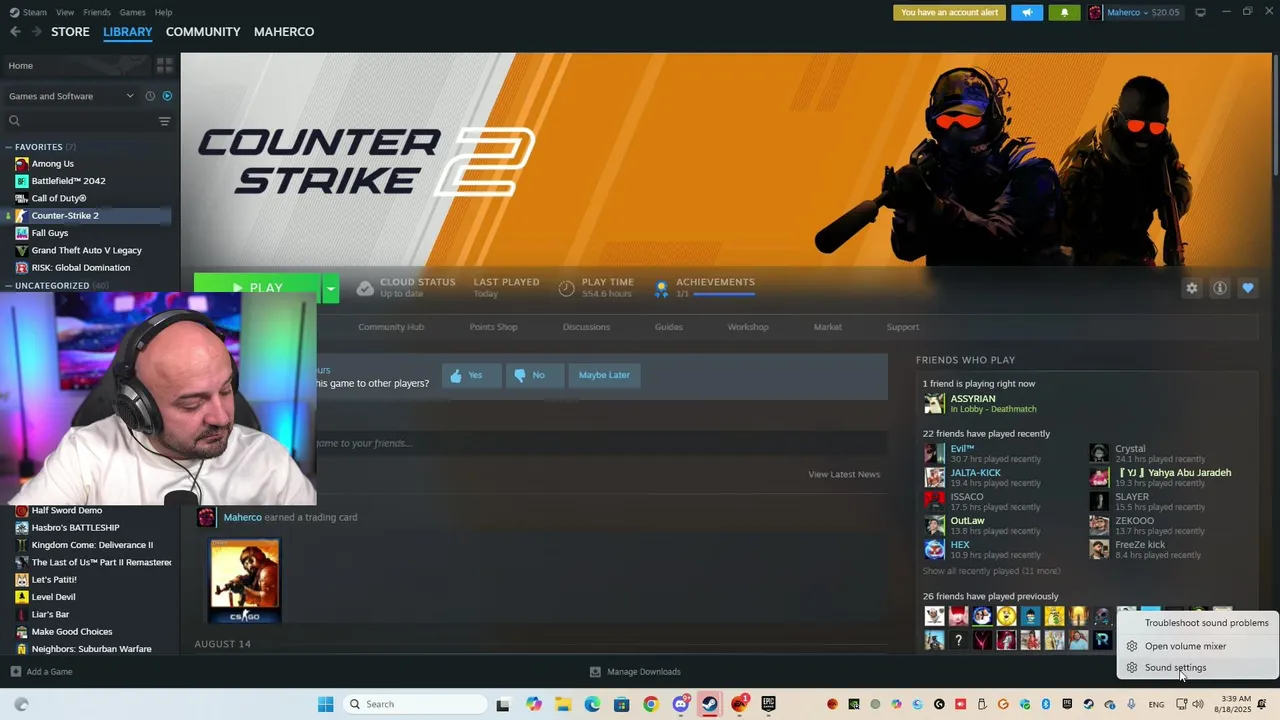Toggle the ready to play filter icon
The image size is (1280, 720).
(x=167, y=96)
